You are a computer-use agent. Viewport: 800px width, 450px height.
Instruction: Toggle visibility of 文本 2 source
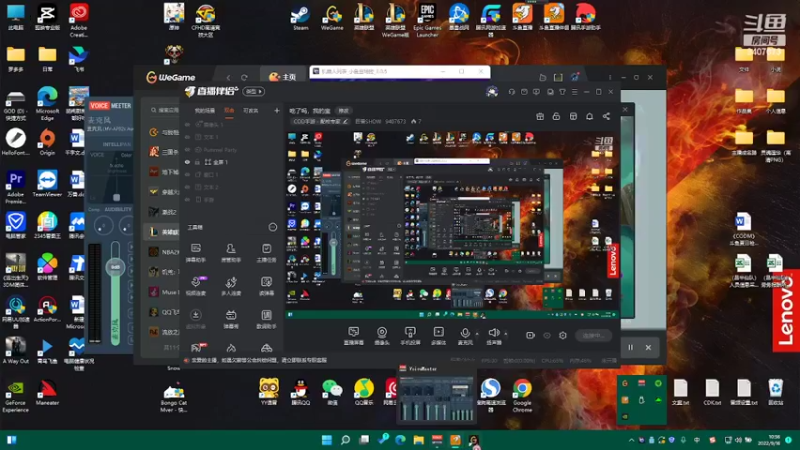(x=187, y=187)
